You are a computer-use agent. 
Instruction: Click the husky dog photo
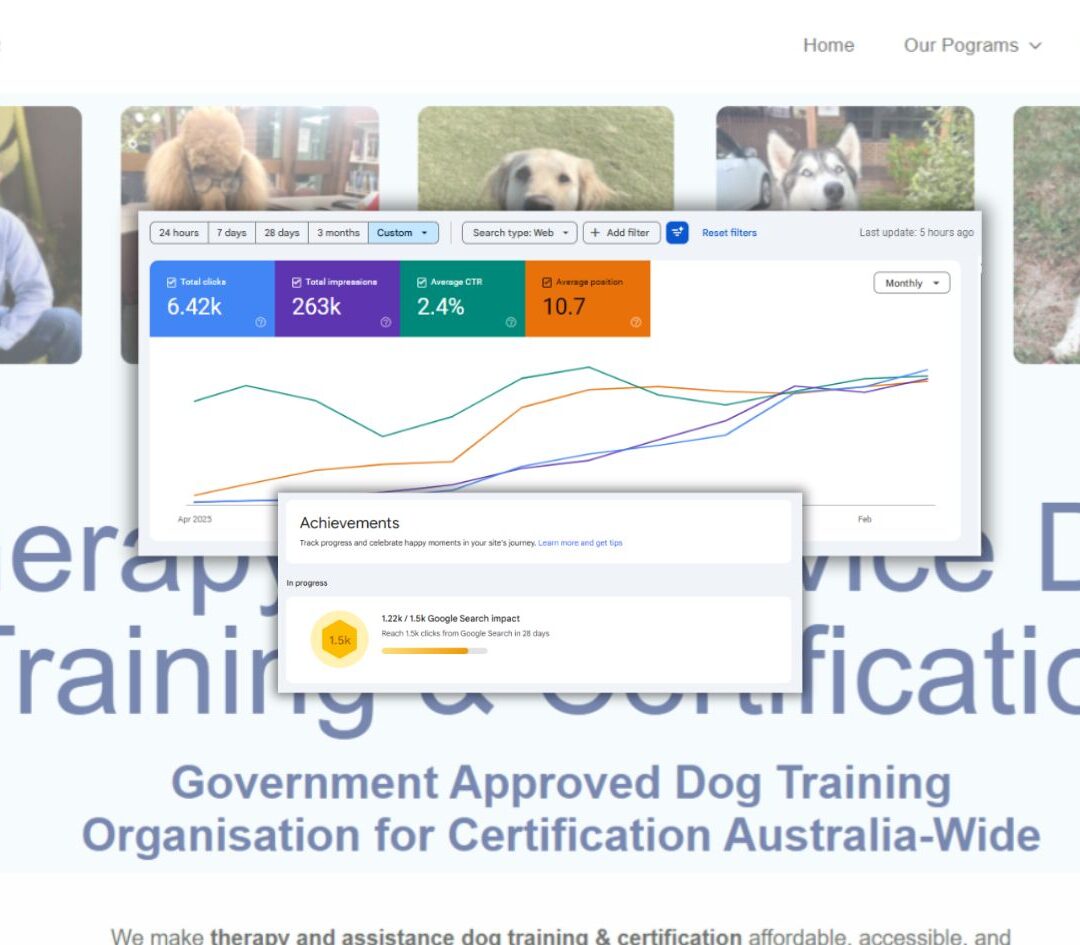point(845,158)
